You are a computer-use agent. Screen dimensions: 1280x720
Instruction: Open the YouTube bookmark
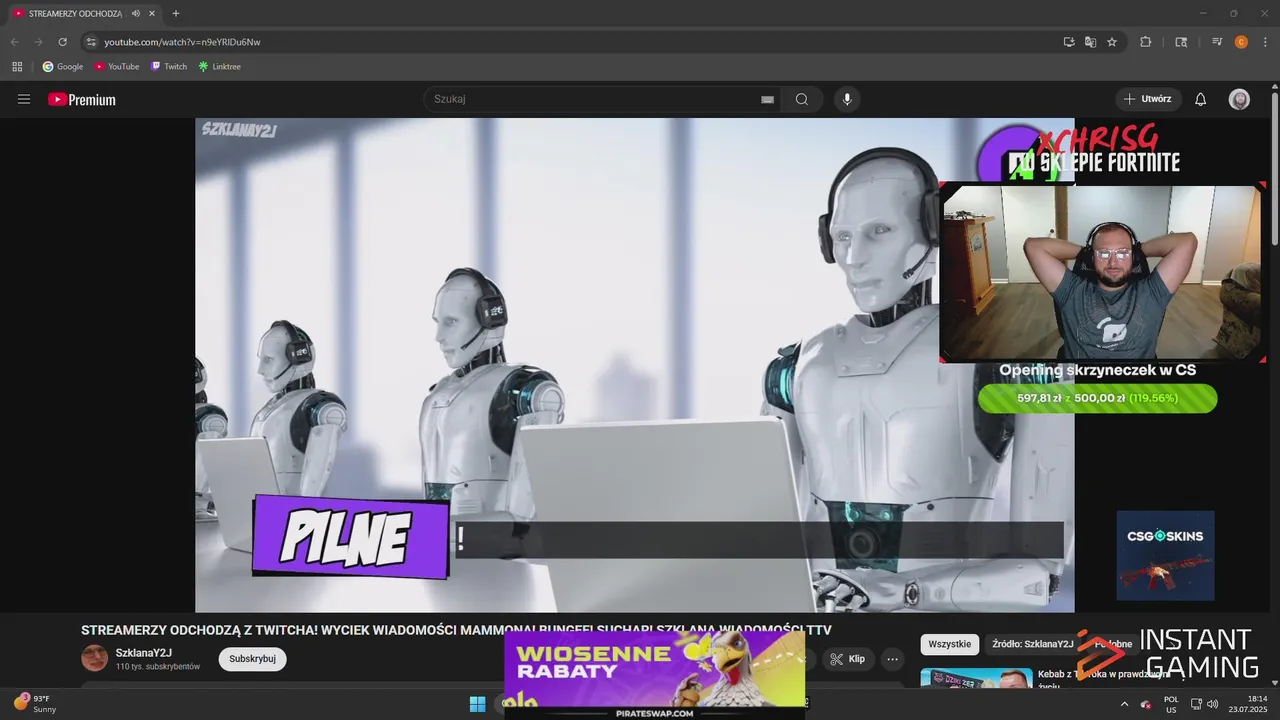pos(117,67)
